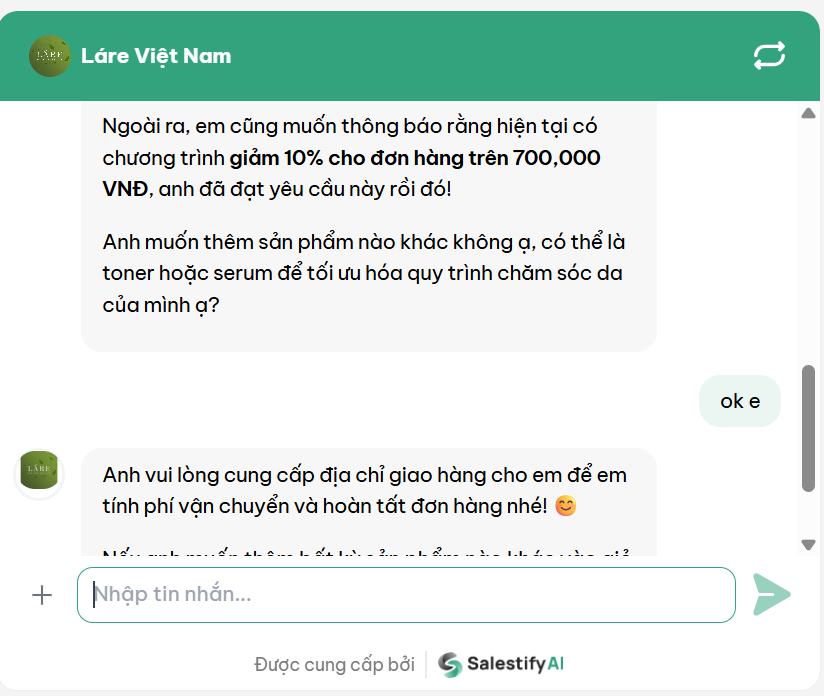Click the bot avatar beside the shipping message

point(39,472)
